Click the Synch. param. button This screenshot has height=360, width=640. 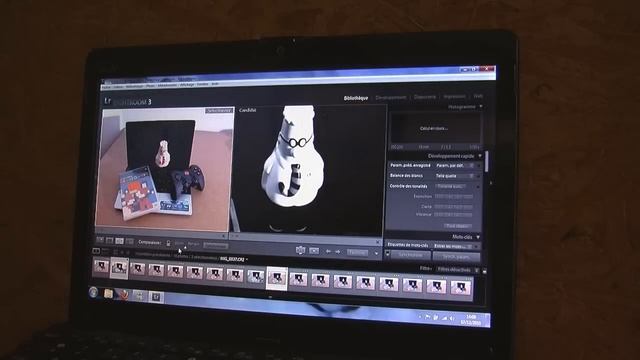456,257
